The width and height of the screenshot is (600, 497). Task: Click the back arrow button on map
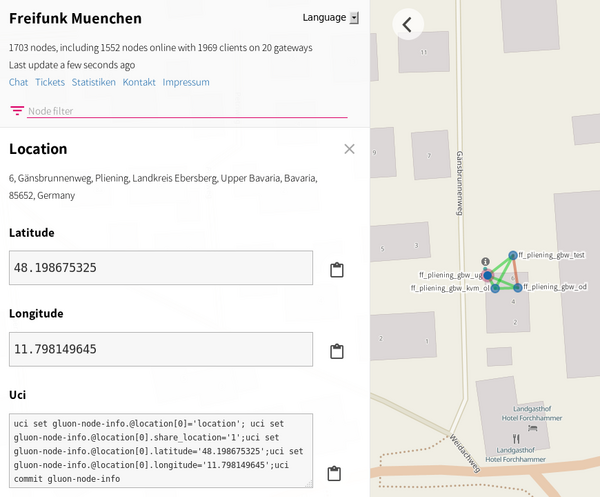tap(408, 24)
